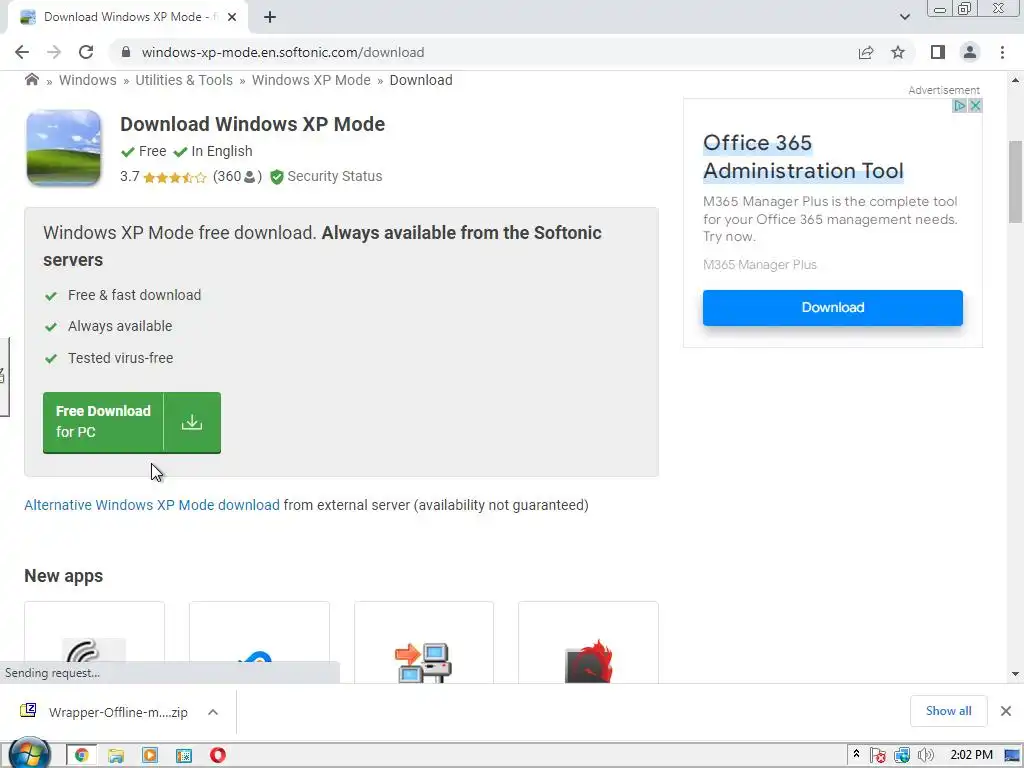Click the browser forward arrow
This screenshot has width=1024, height=768.
point(54,52)
